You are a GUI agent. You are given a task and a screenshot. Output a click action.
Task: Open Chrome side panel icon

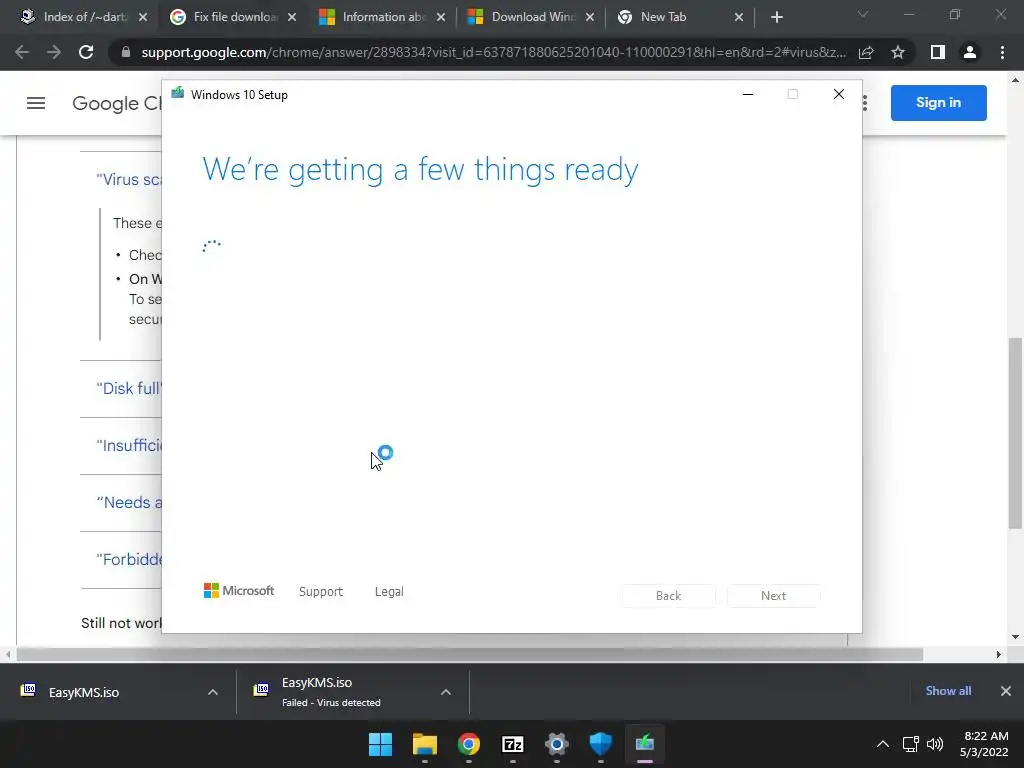click(938, 52)
